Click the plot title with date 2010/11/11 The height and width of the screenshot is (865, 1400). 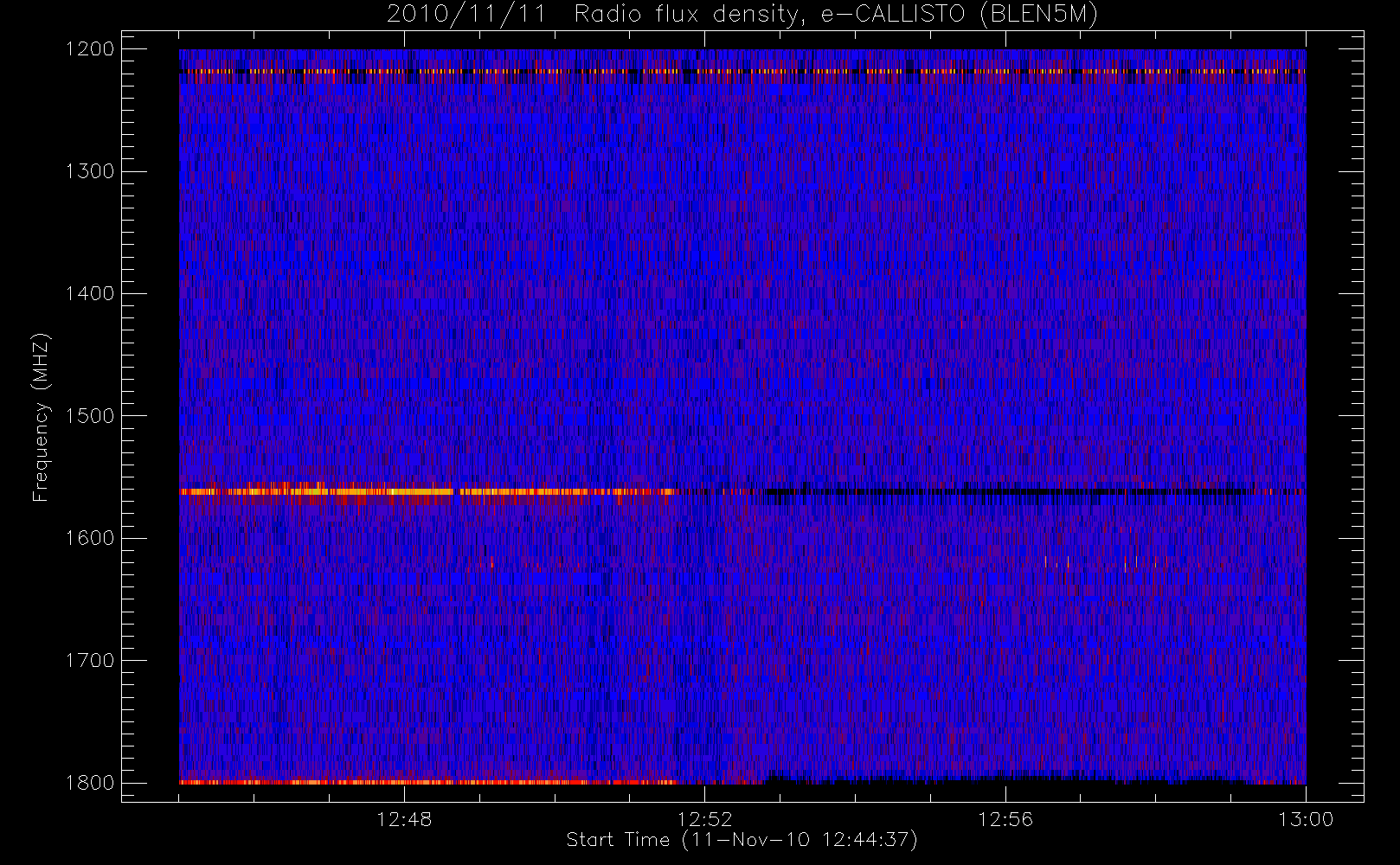pyautogui.click(x=742, y=14)
